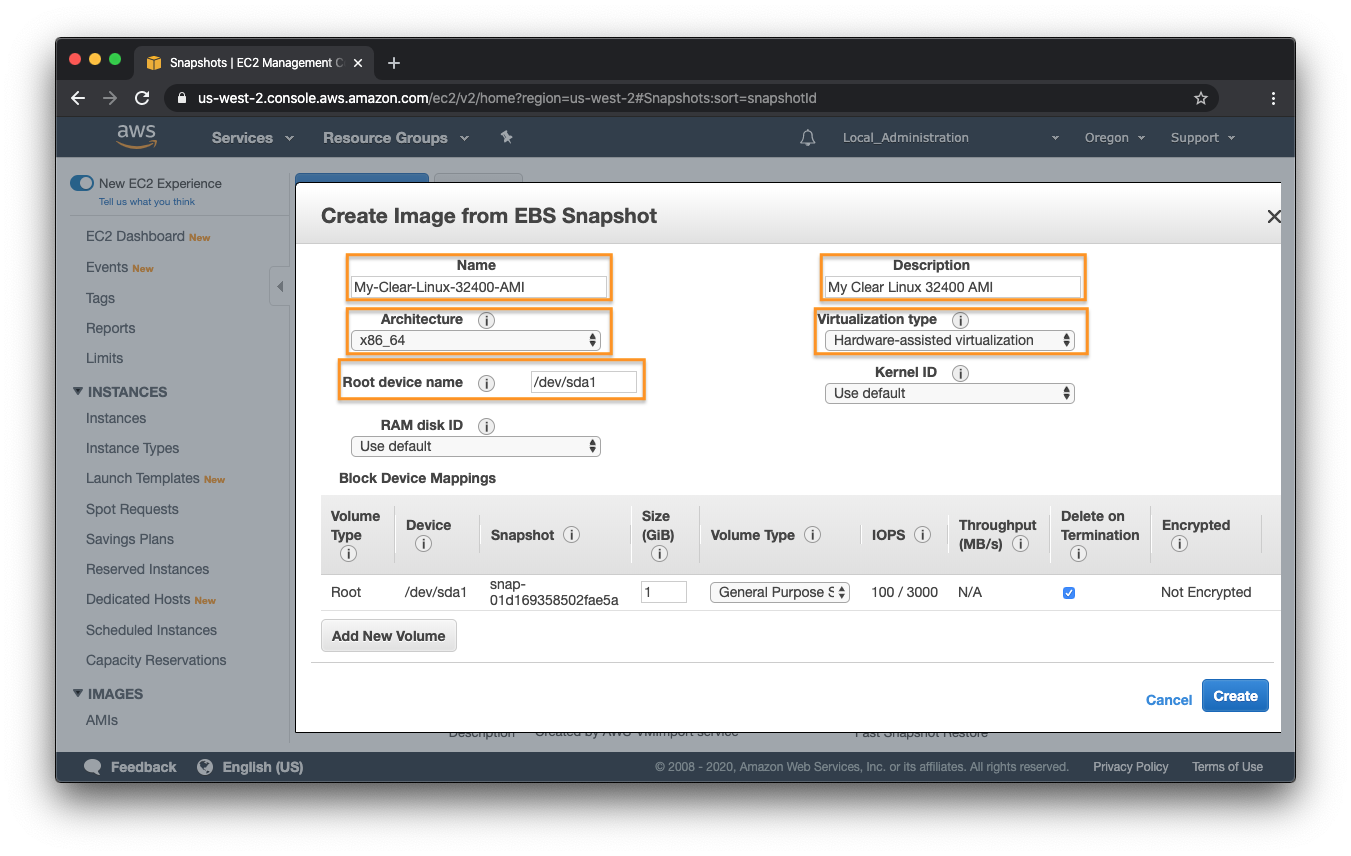Show info for Root device name

point(487,383)
